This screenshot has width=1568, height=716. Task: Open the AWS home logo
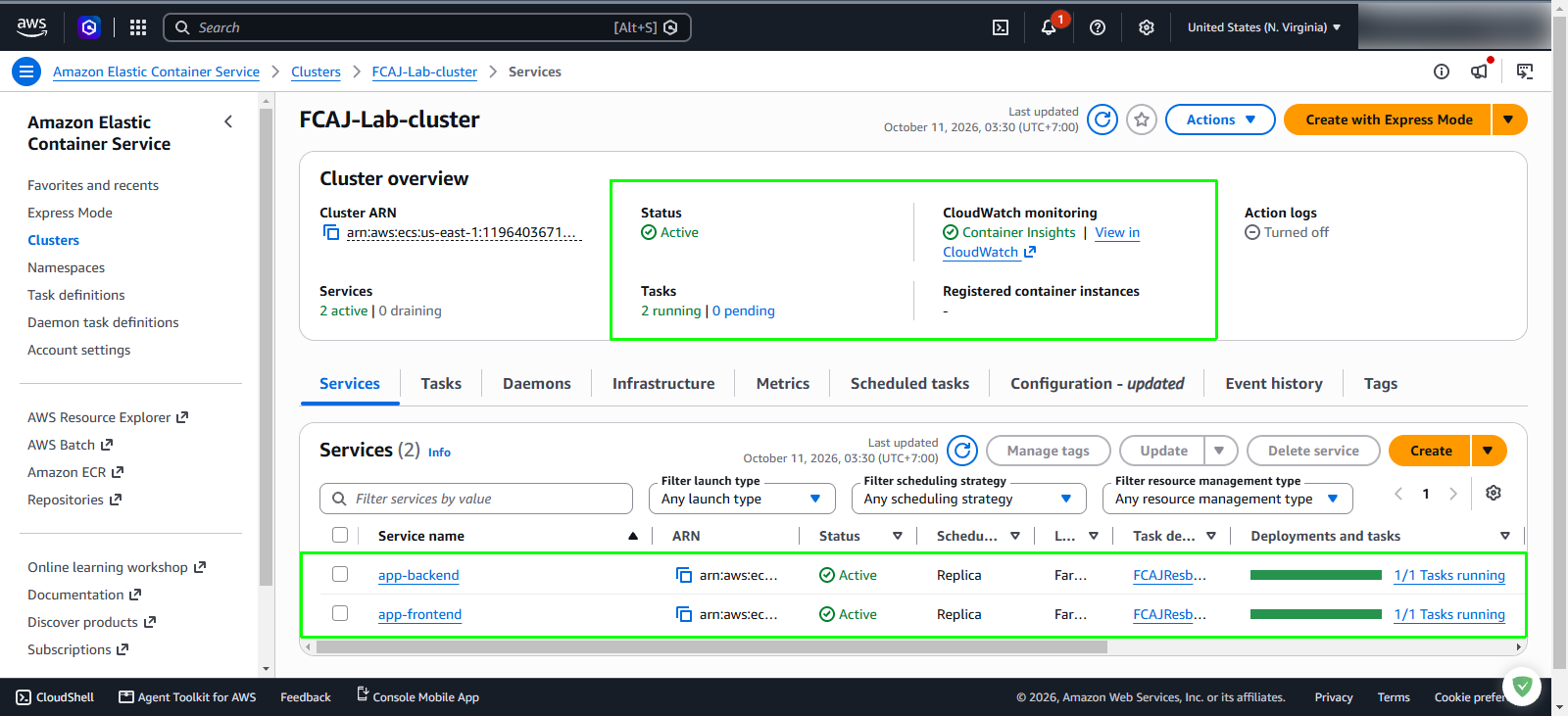coord(31,27)
